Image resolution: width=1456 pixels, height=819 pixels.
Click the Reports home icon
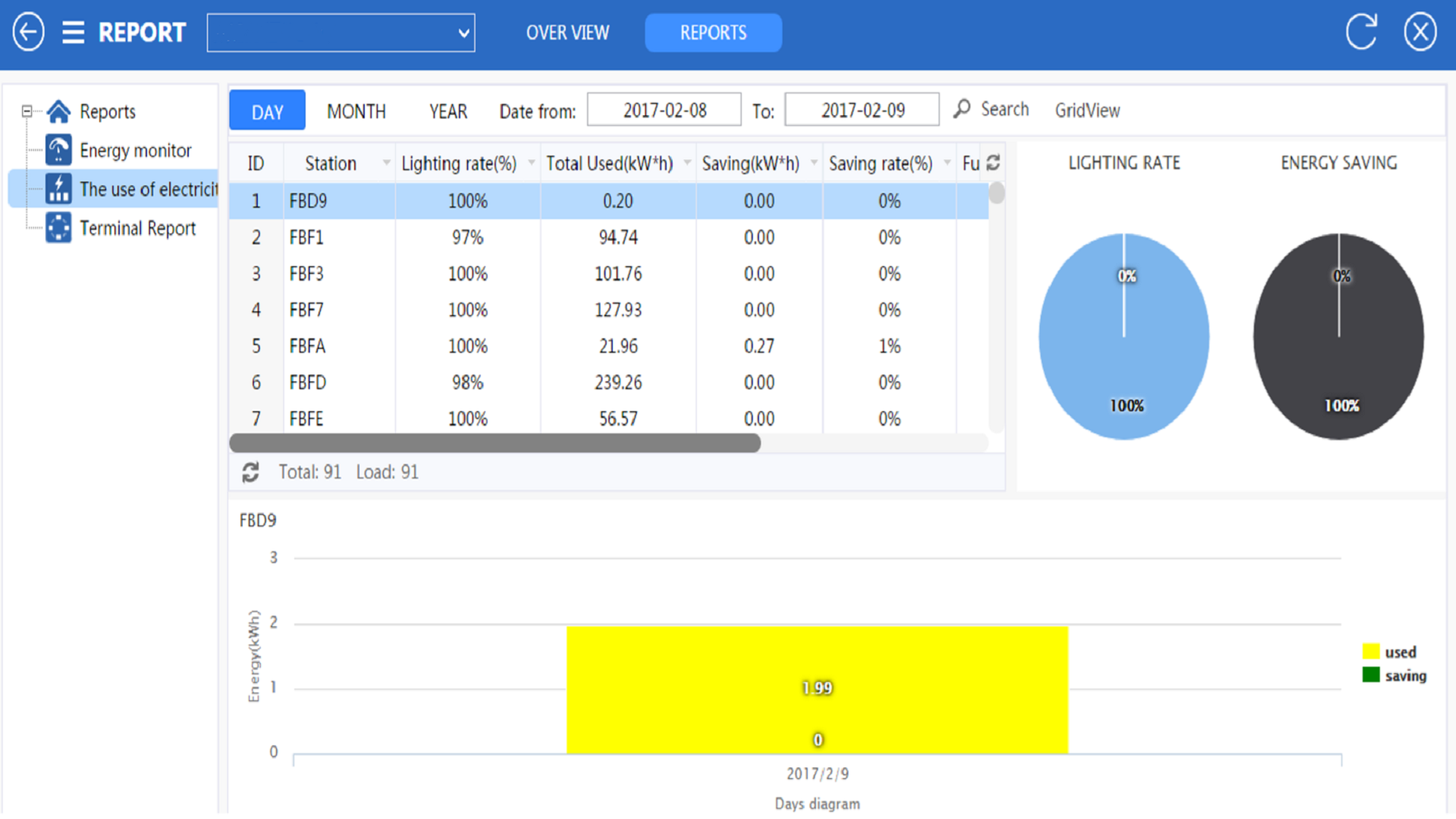pos(58,111)
